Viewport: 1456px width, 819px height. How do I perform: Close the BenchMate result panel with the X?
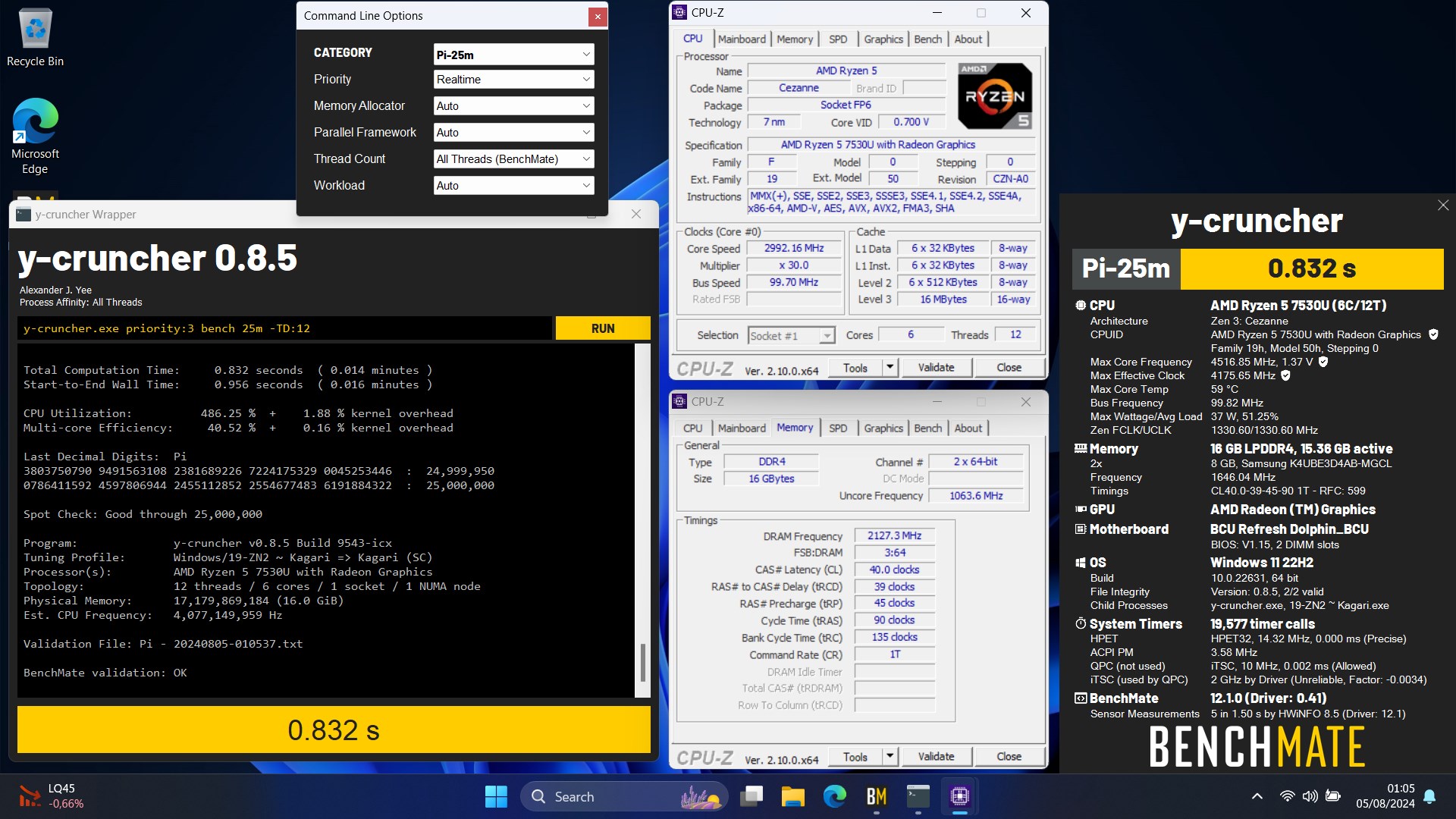point(1443,206)
